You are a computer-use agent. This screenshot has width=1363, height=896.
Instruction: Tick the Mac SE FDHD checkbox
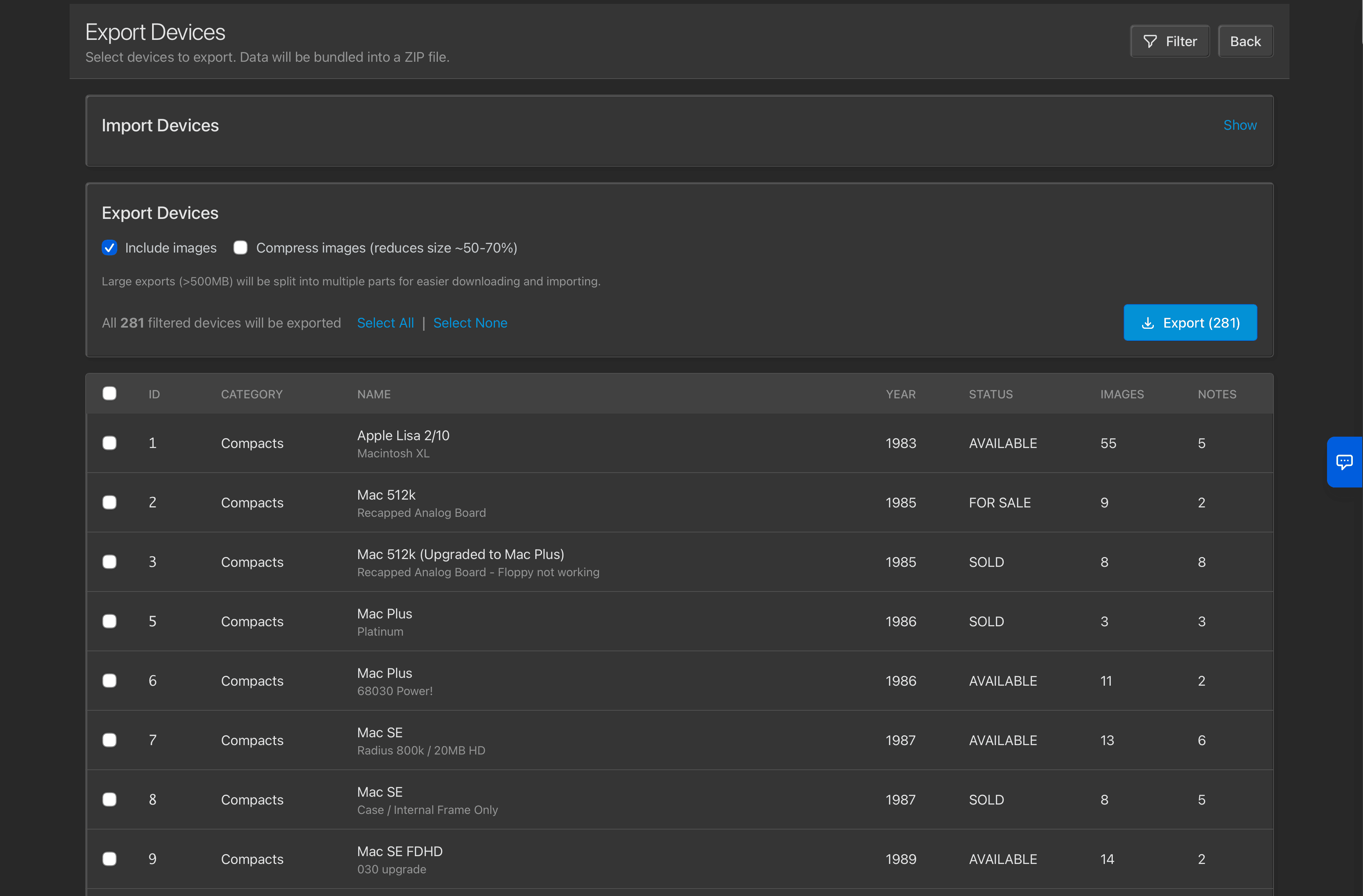(x=109, y=859)
